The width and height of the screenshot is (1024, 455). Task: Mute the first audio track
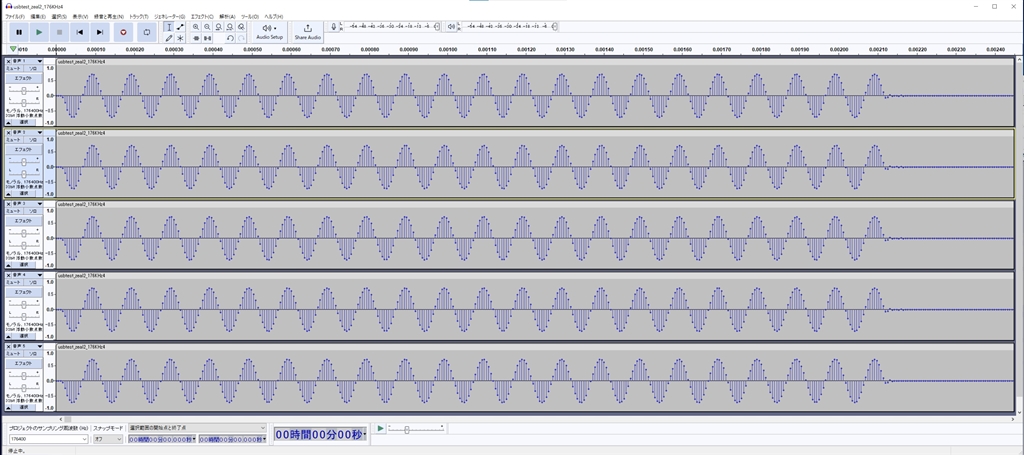tap(13, 69)
